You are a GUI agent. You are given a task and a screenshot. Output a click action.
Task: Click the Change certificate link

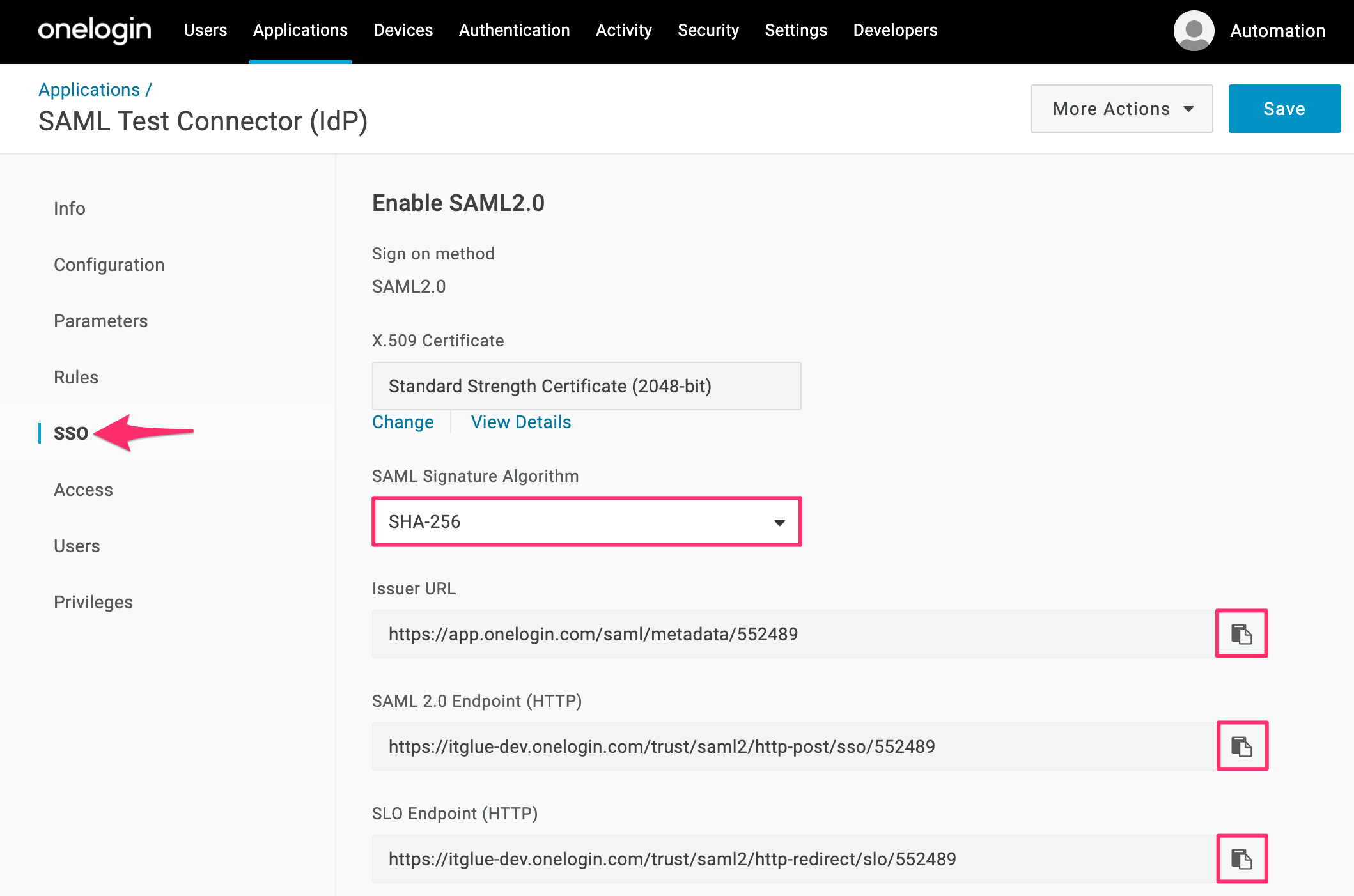pyautogui.click(x=403, y=422)
